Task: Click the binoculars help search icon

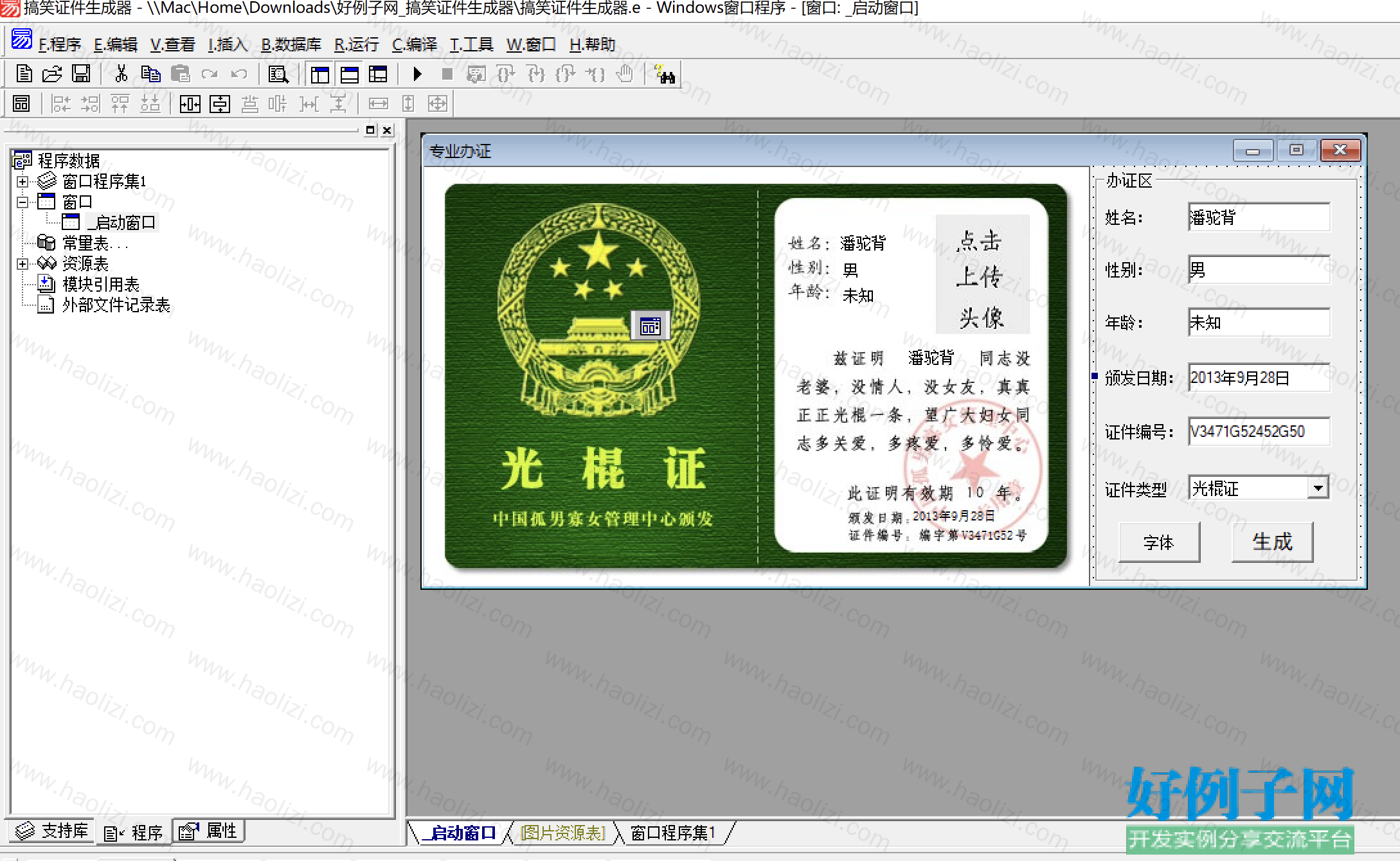Action: (665, 75)
